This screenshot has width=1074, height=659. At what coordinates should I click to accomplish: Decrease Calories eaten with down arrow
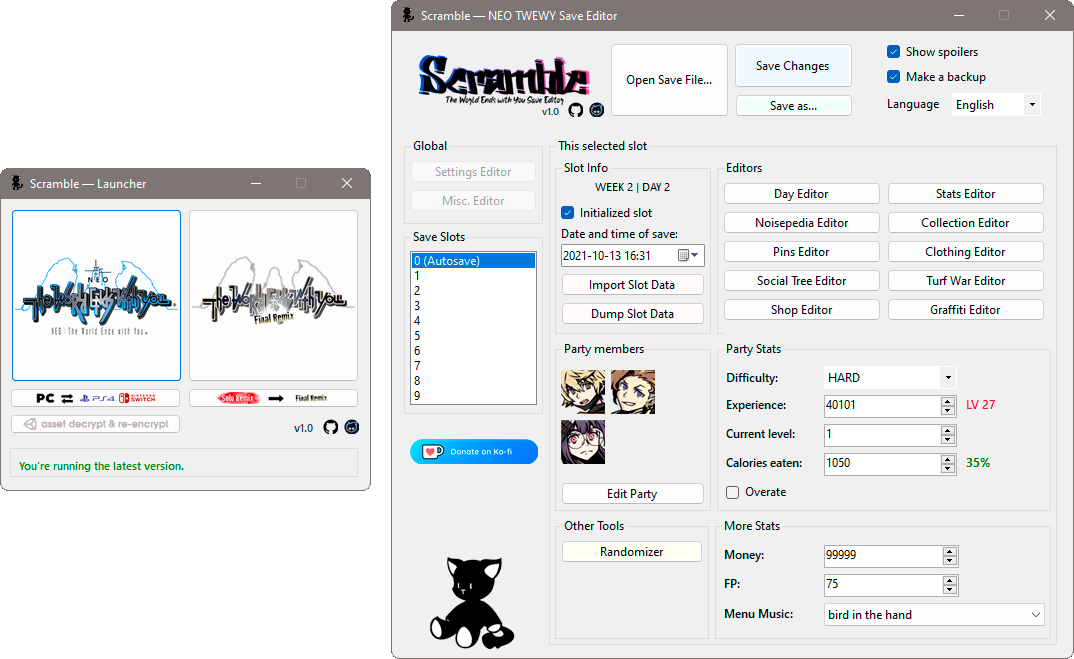tap(948, 469)
